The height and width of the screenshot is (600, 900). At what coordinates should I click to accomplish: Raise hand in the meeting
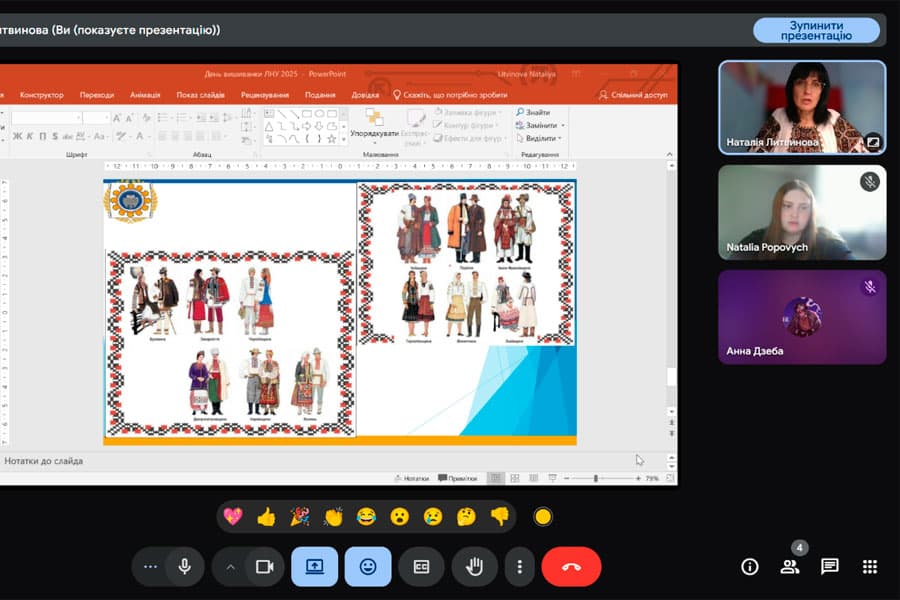[475, 567]
